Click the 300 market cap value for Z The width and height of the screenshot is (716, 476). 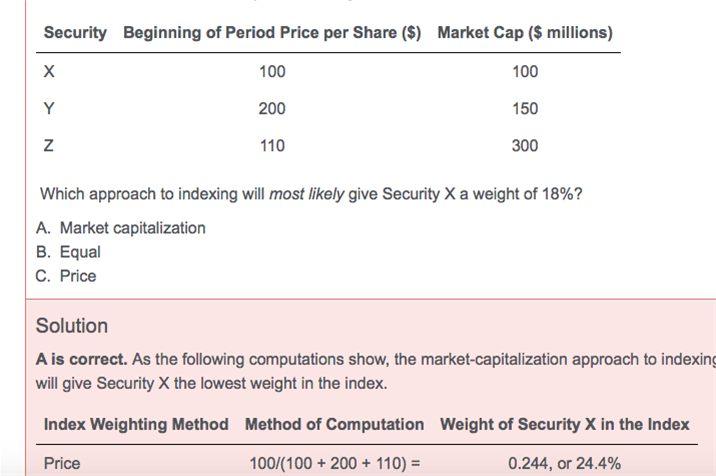click(525, 146)
